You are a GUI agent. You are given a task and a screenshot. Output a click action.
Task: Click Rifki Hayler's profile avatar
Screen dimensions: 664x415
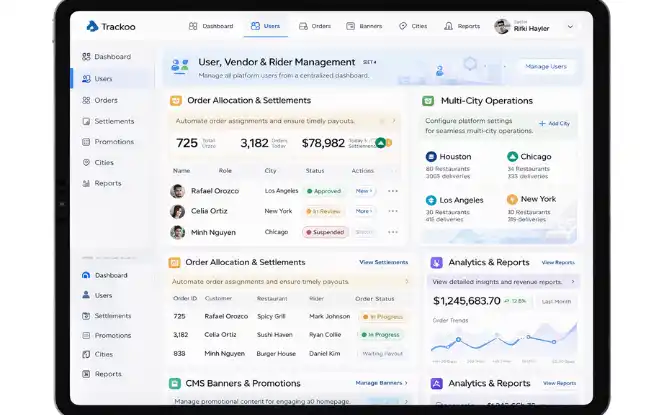(x=502, y=26)
